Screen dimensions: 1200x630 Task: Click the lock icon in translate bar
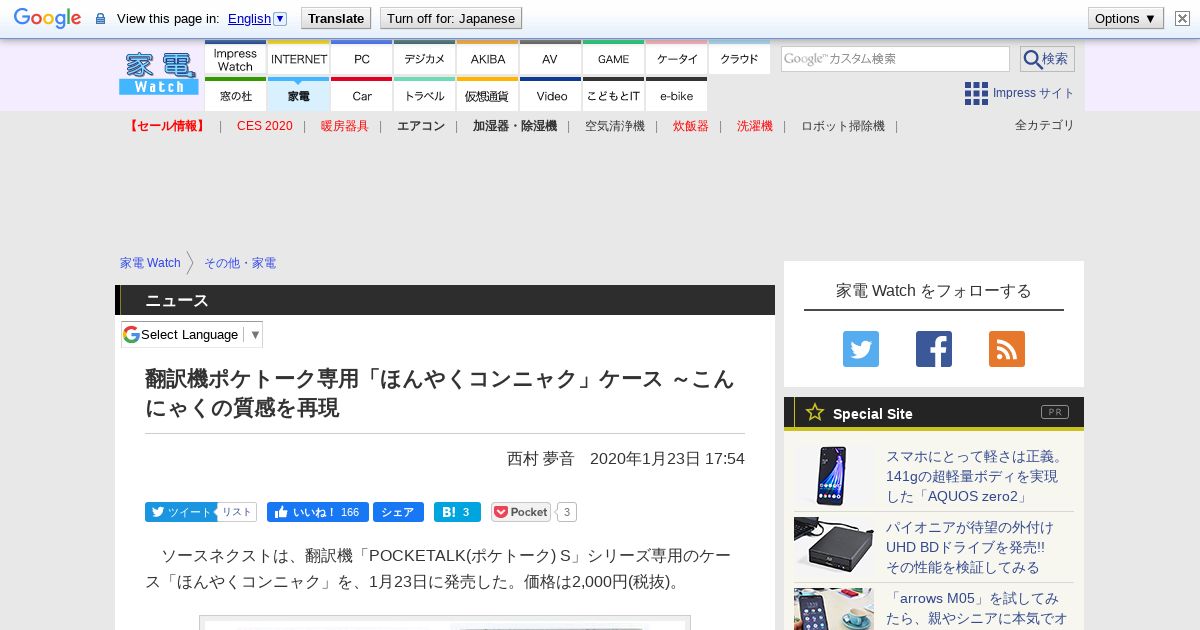click(100, 18)
